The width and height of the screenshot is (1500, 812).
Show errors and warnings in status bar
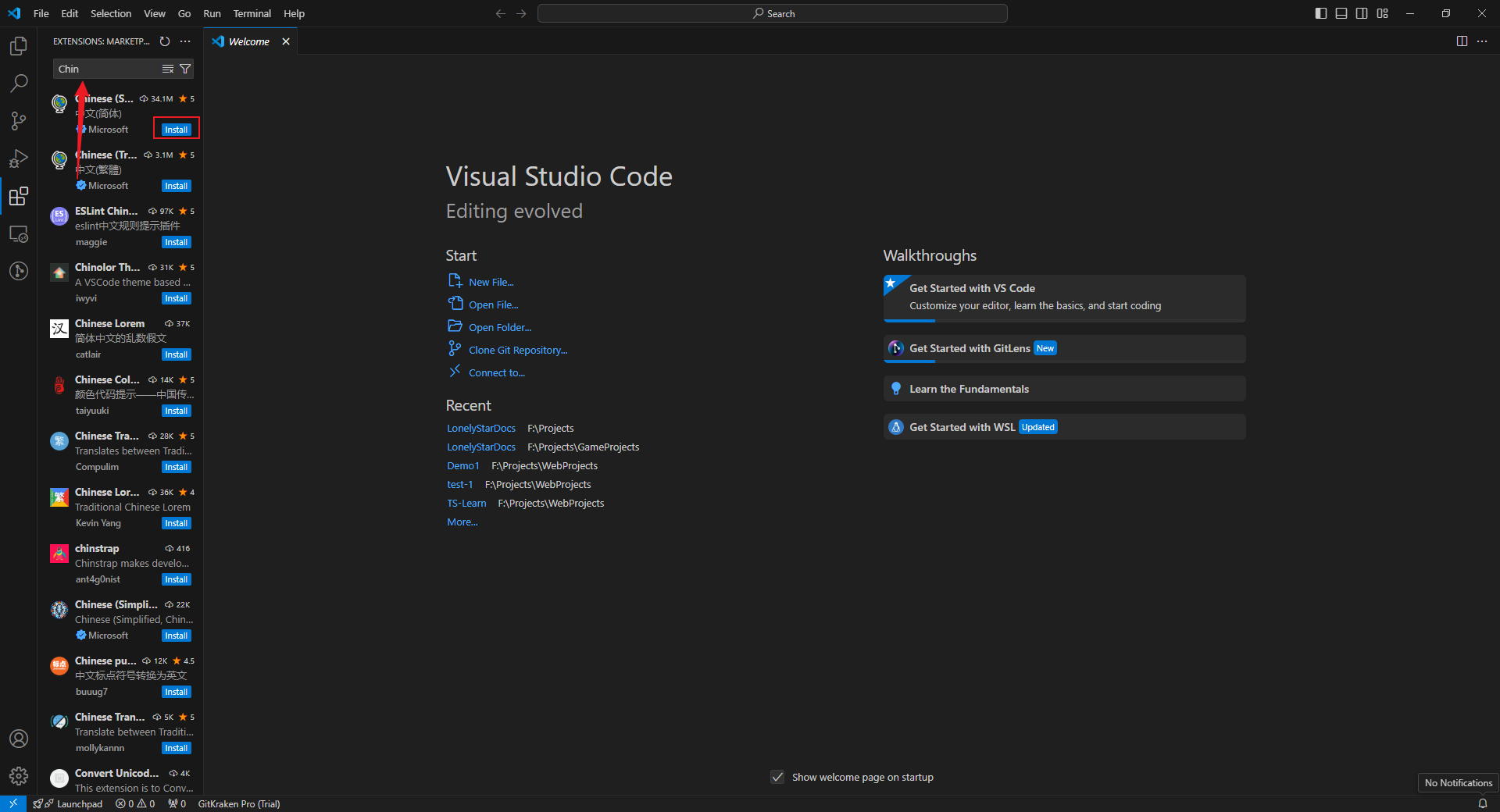(135, 803)
